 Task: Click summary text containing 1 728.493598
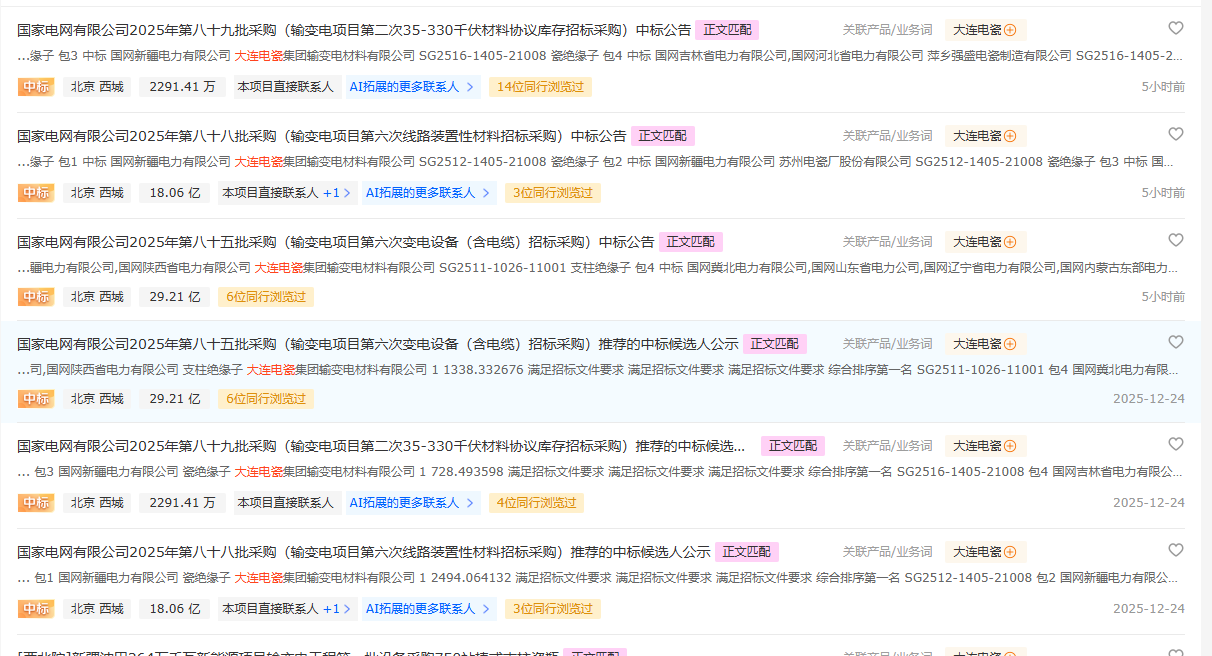tap(600, 472)
